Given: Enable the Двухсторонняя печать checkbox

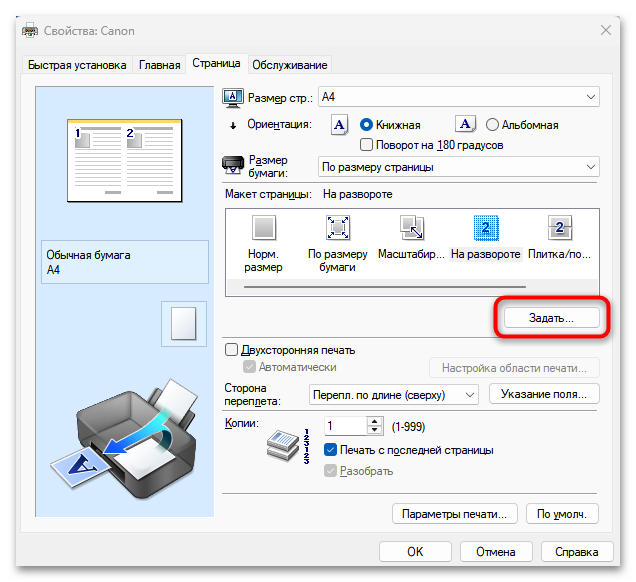Looking at the screenshot, I should (x=232, y=350).
